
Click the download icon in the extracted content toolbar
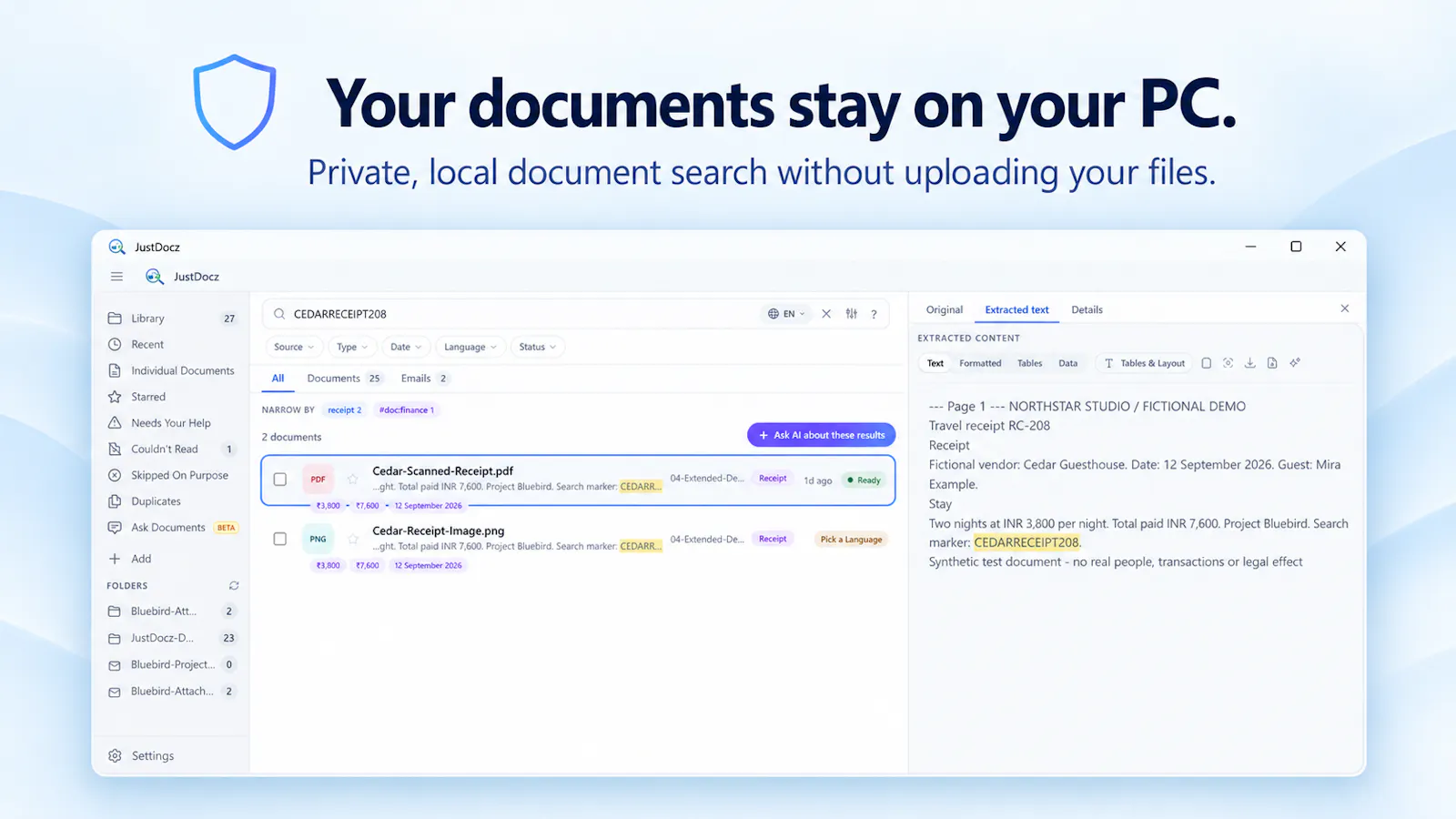point(1250,363)
